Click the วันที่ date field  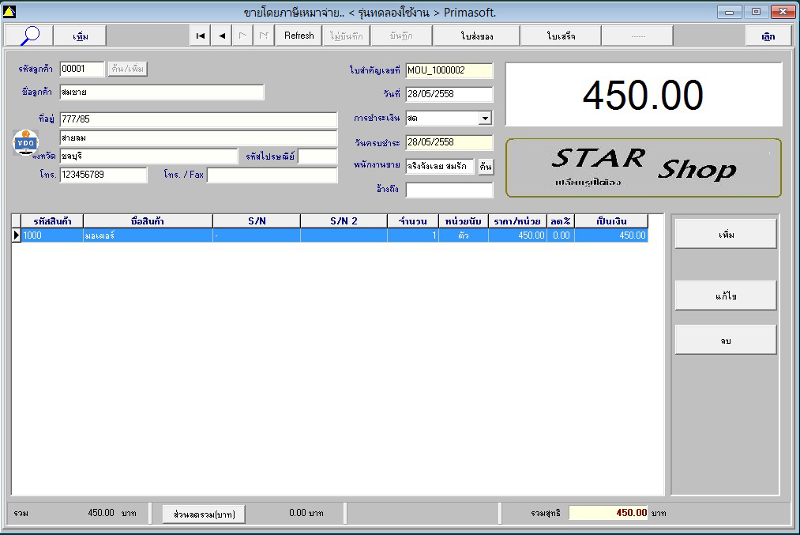[x=449, y=94]
